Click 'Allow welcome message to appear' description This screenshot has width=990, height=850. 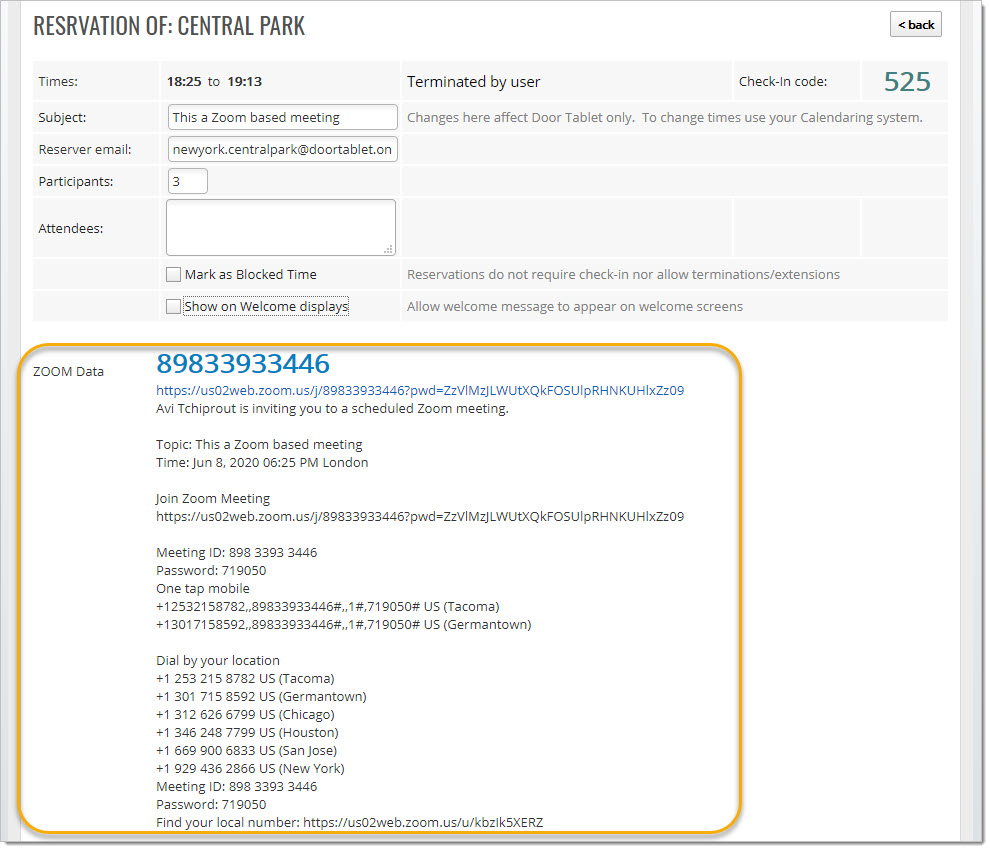[575, 306]
